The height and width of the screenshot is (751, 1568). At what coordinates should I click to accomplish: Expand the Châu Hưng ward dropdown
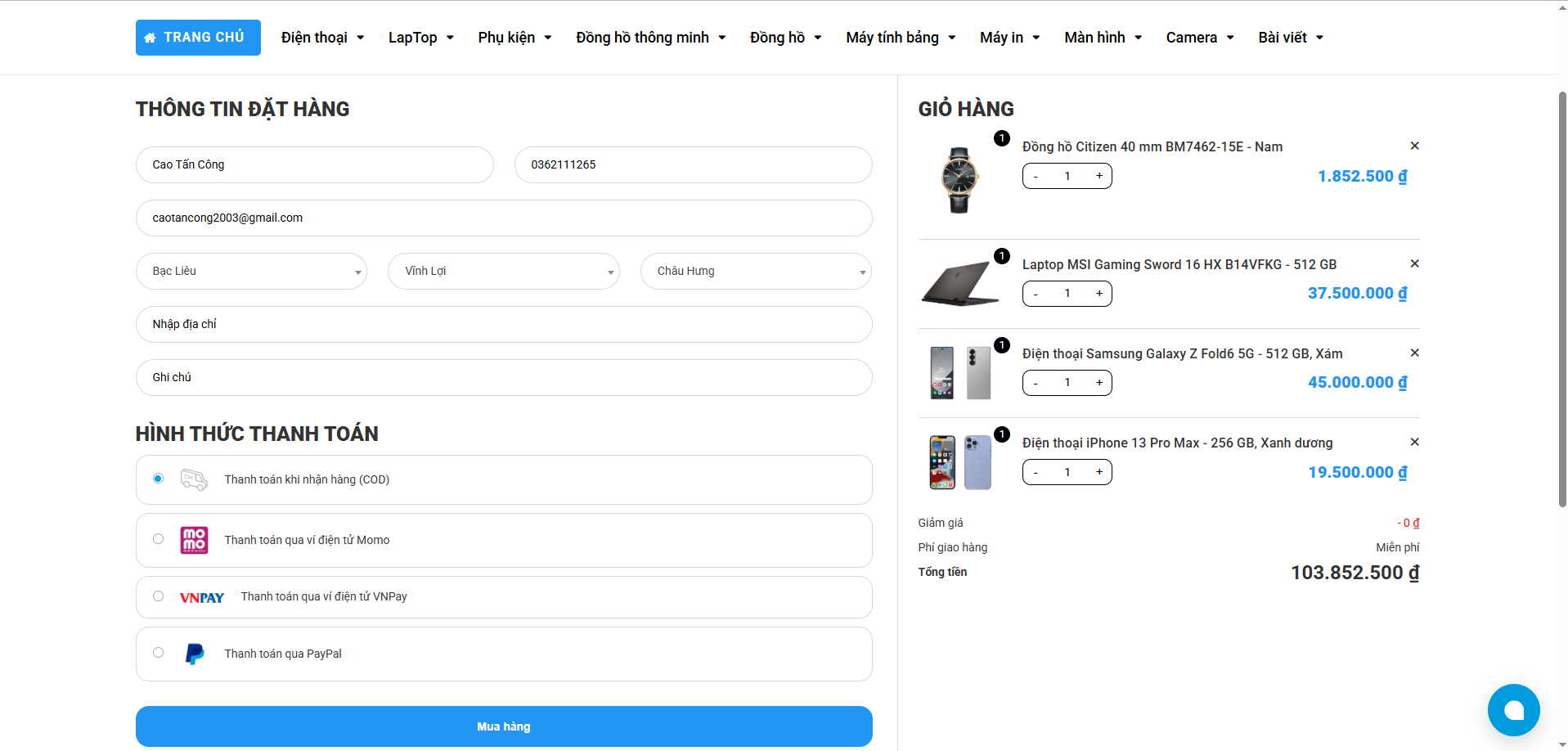click(756, 272)
